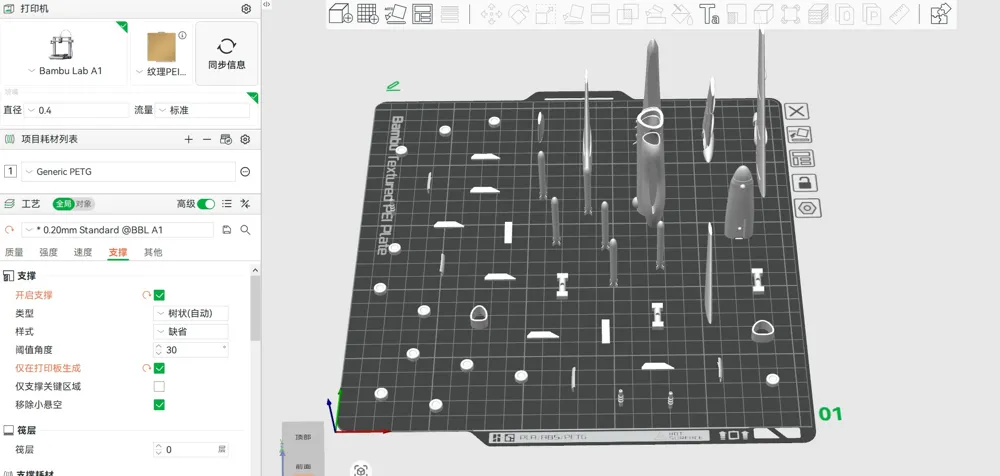Click the 阈值角度 30 input field
The width and height of the screenshot is (1000, 476).
(191, 350)
